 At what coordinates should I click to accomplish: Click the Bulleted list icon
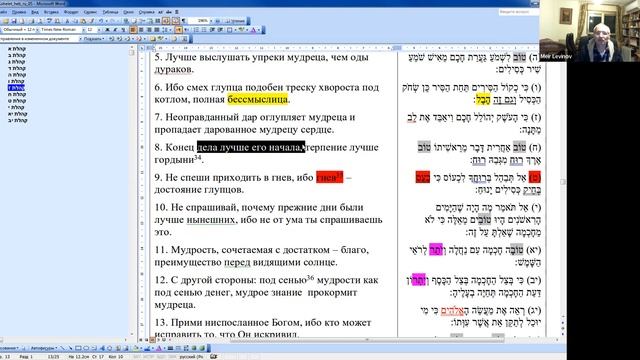pos(204,29)
